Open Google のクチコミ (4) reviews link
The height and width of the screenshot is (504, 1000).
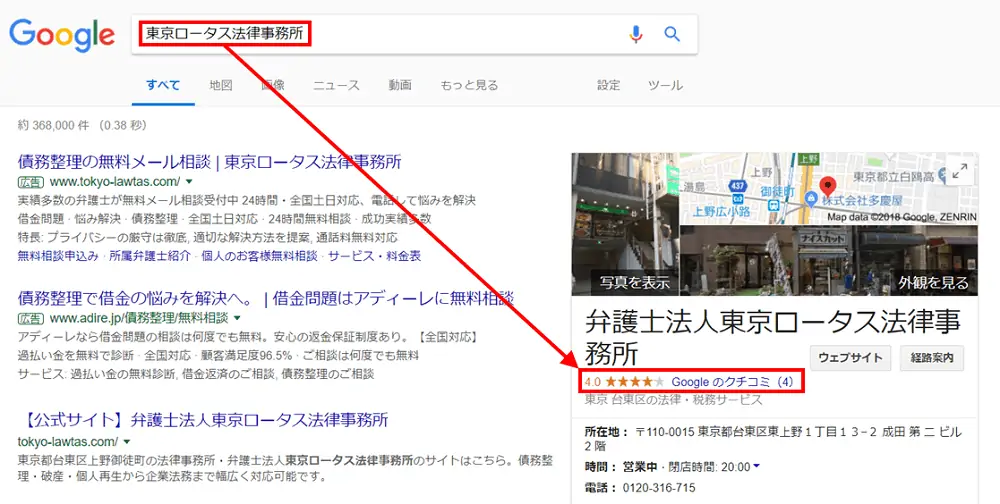click(x=733, y=382)
